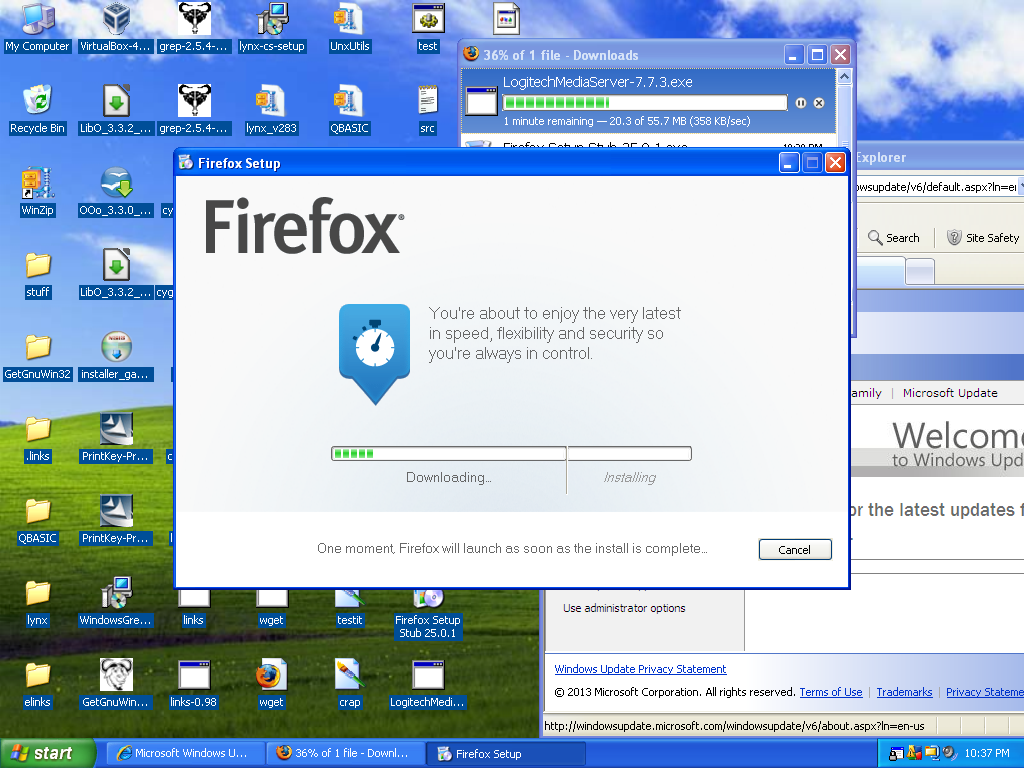Select the links-0.98 desktop icon
Screen dimensions: 1024x768
point(193,684)
